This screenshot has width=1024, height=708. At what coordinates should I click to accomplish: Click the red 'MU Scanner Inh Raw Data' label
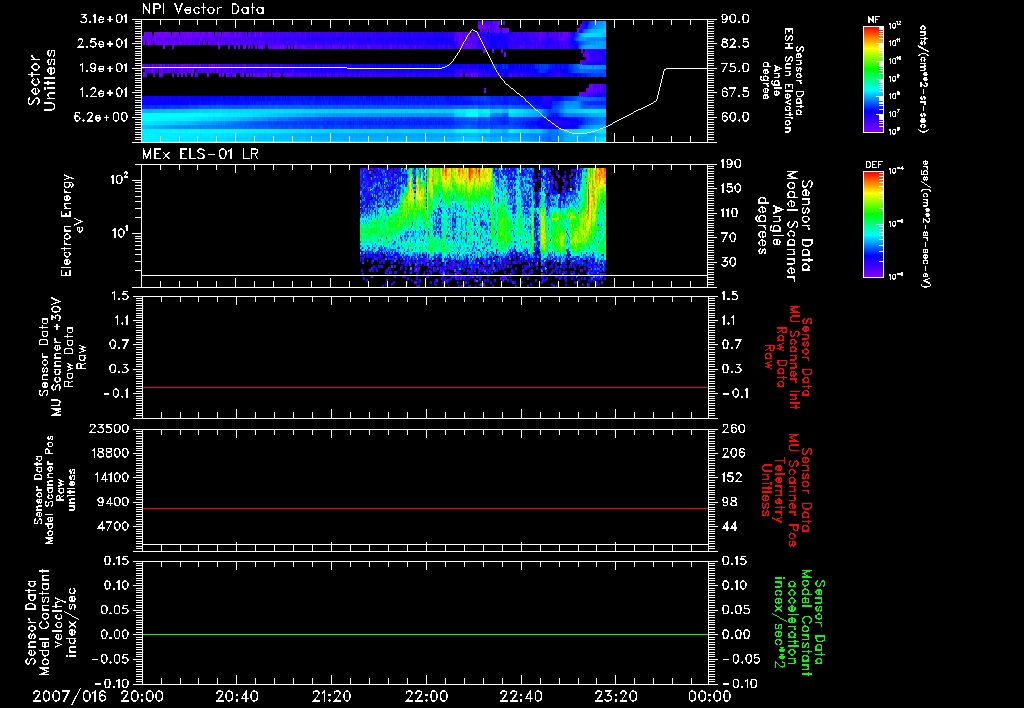point(788,357)
